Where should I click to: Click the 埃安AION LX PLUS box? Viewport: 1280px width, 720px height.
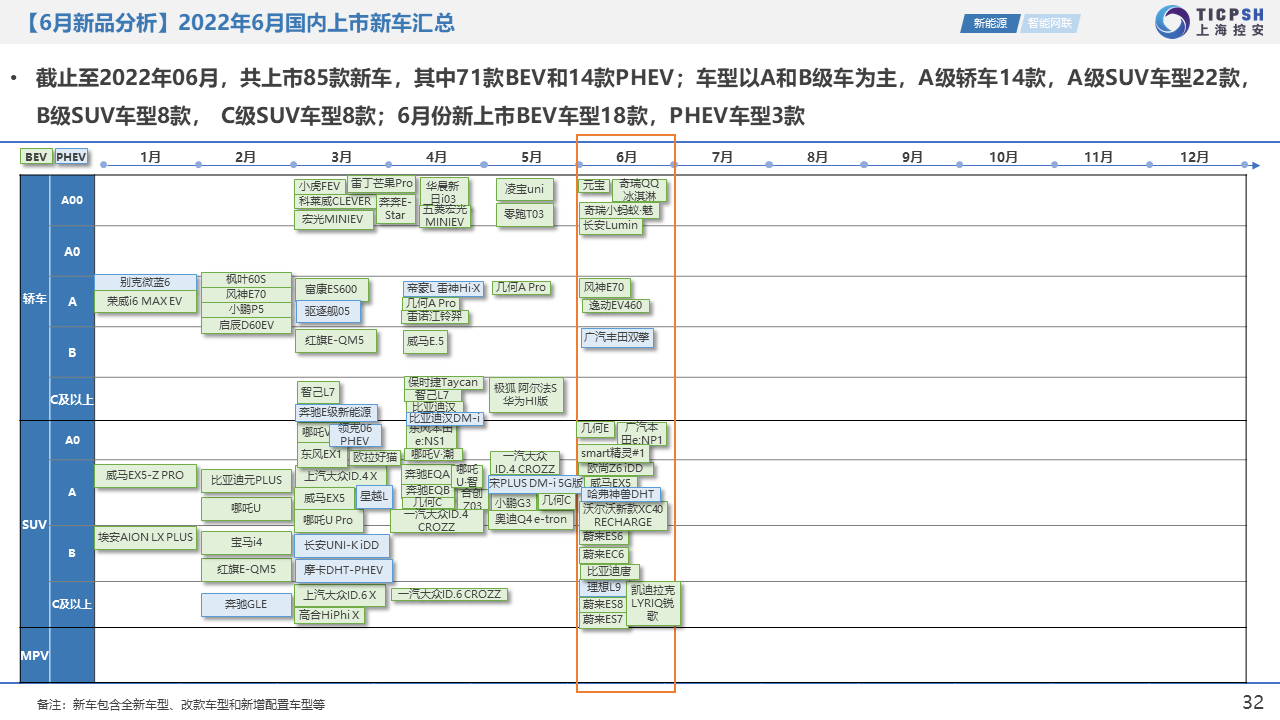[145, 538]
